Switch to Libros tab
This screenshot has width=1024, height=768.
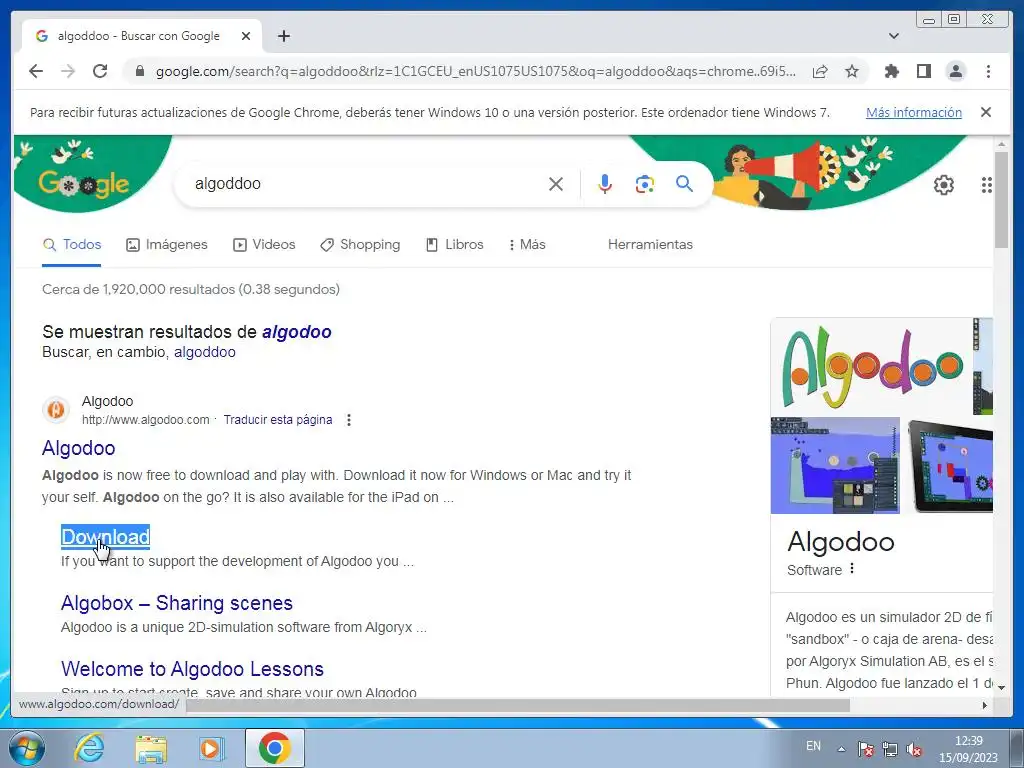[x=455, y=244]
